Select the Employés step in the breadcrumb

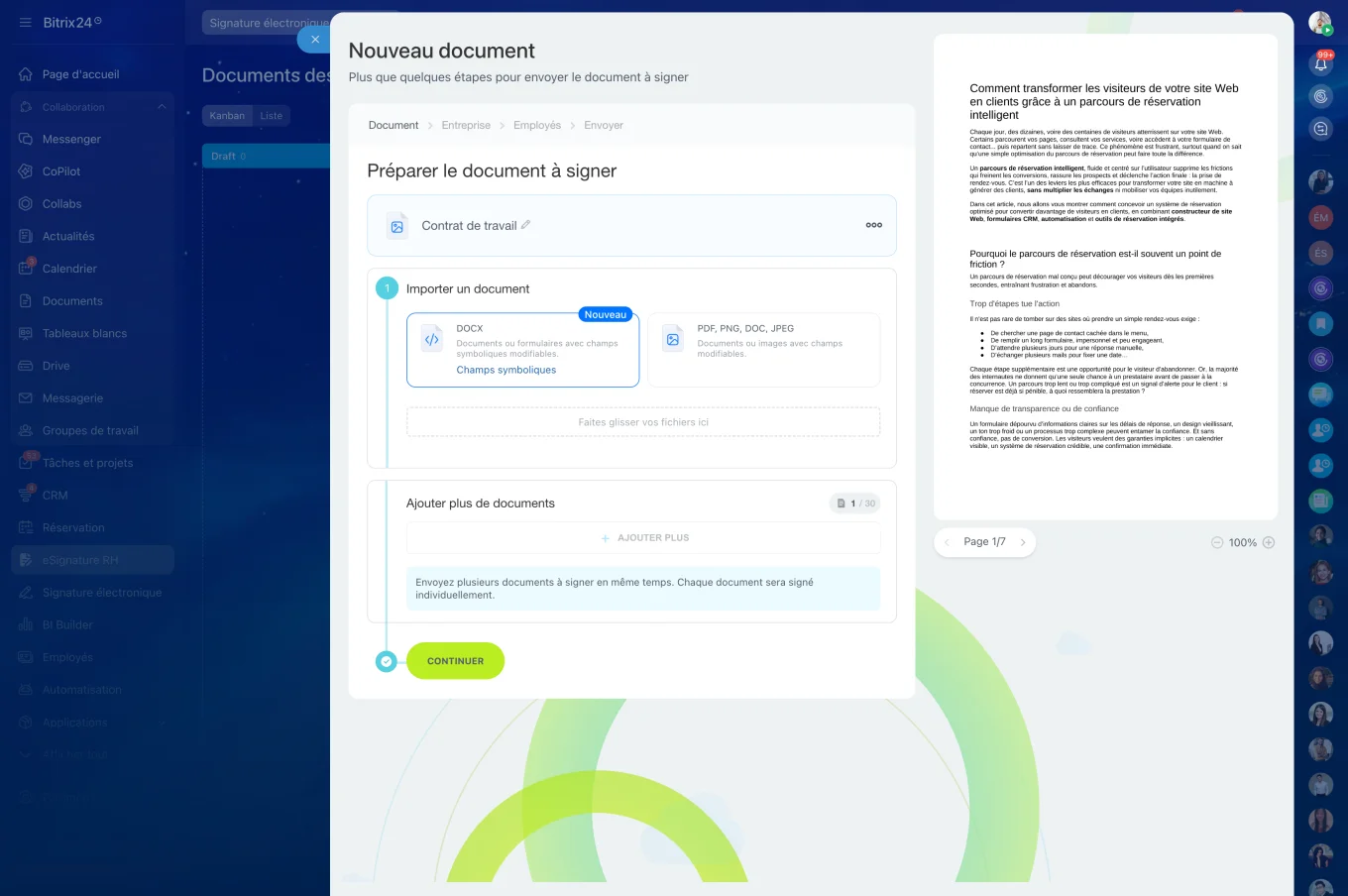[x=537, y=126]
